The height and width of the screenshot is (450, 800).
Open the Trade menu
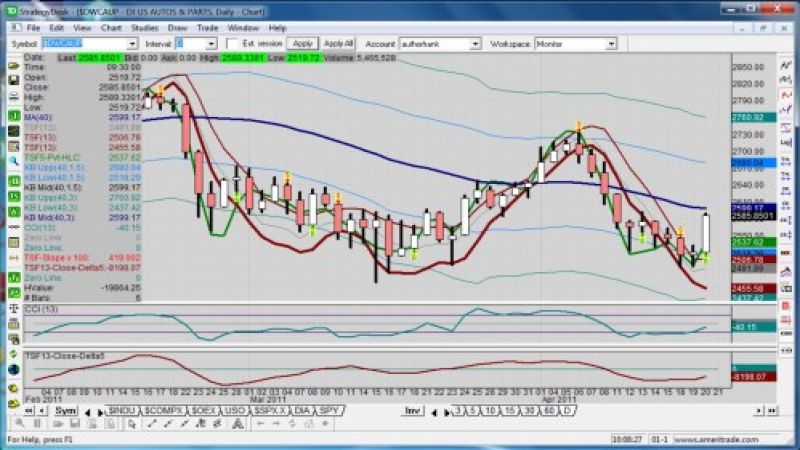click(206, 28)
